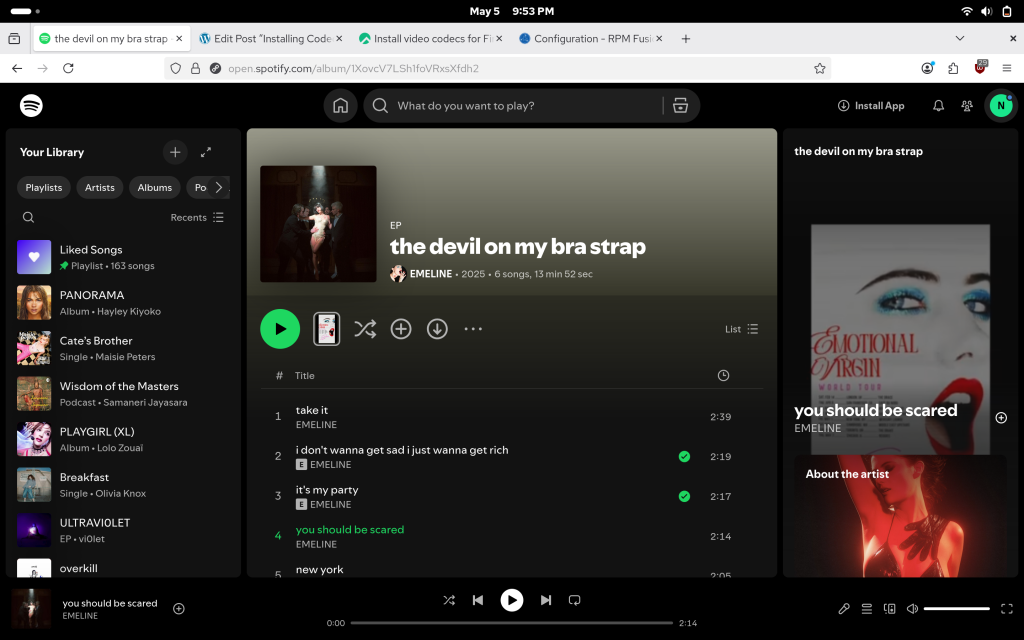Change track view with List dropdown
1024x640 pixels.
tap(741, 329)
